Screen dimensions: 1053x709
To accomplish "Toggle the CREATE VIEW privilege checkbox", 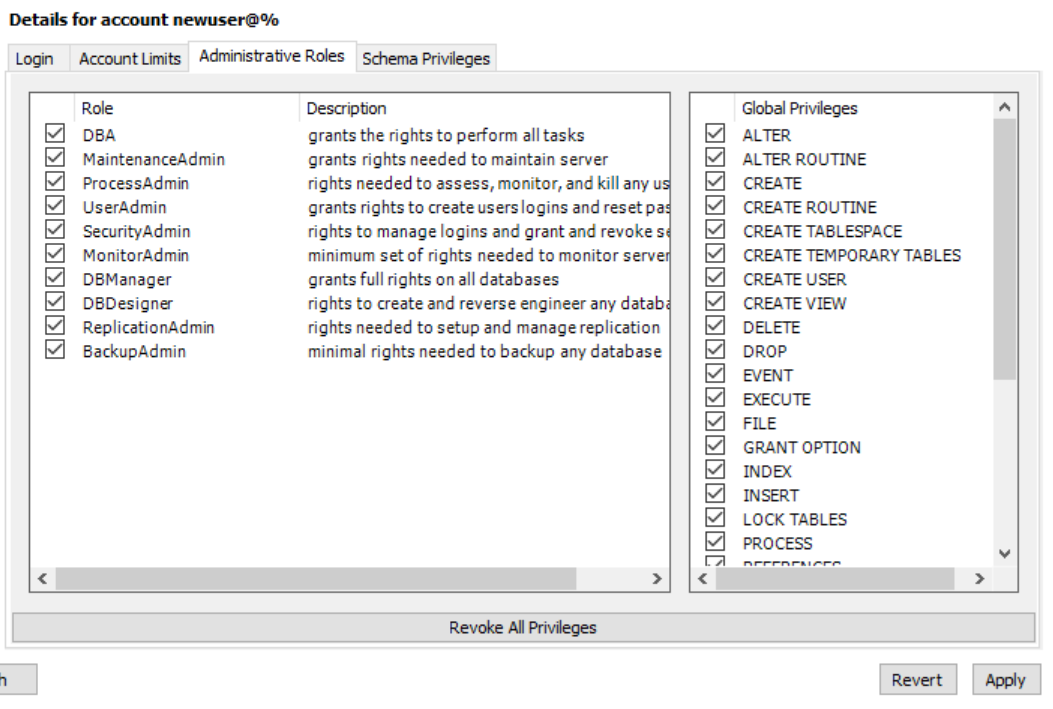I will pos(715,302).
